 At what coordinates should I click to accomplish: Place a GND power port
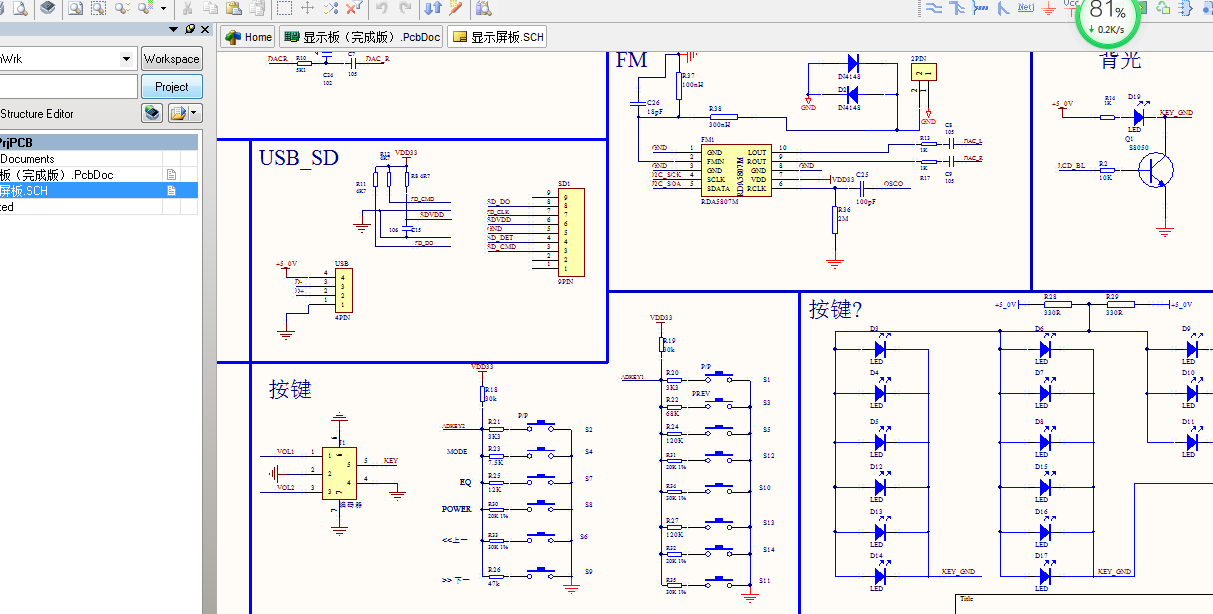point(1049,9)
